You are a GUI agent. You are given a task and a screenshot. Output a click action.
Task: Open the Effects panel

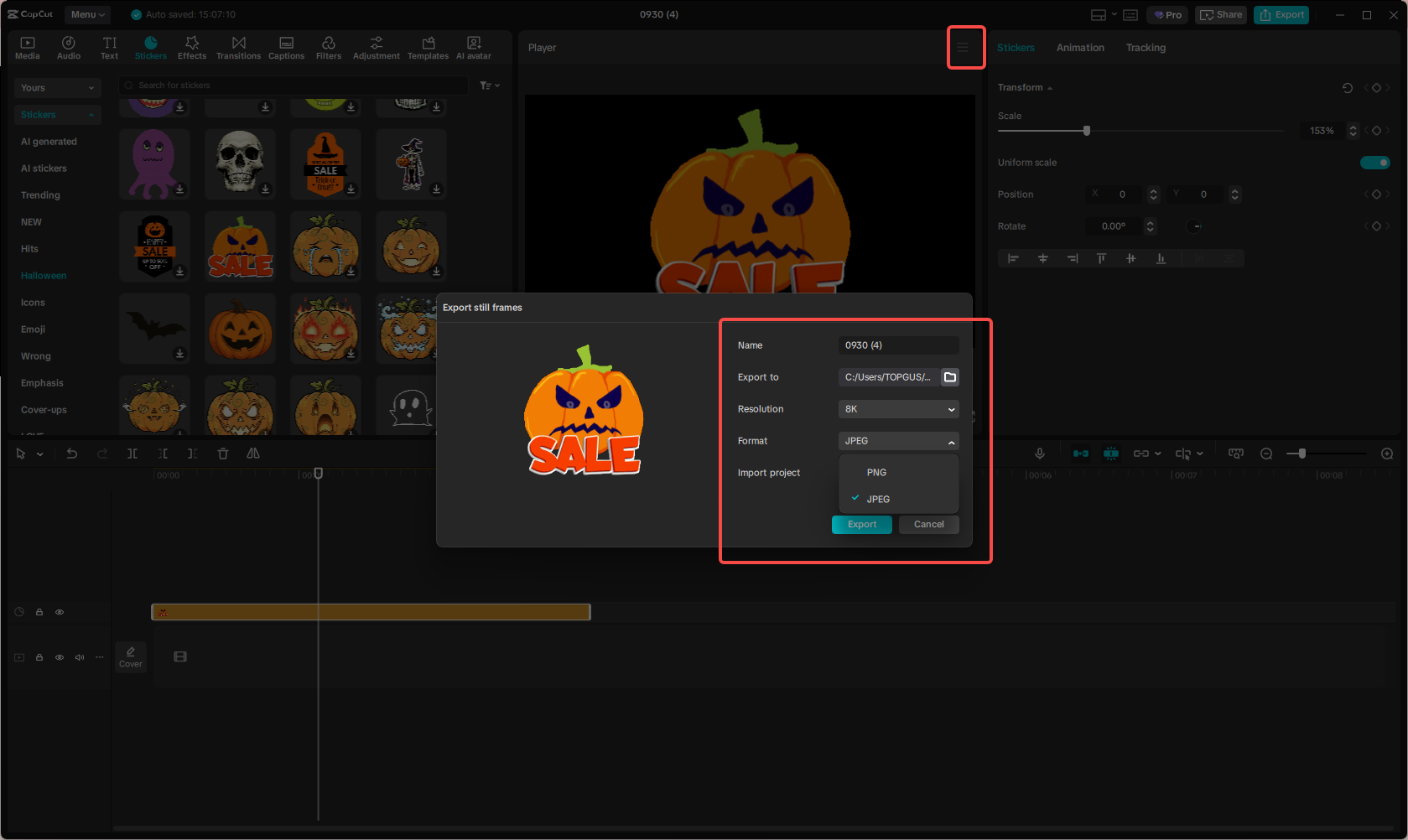click(x=192, y=48)
